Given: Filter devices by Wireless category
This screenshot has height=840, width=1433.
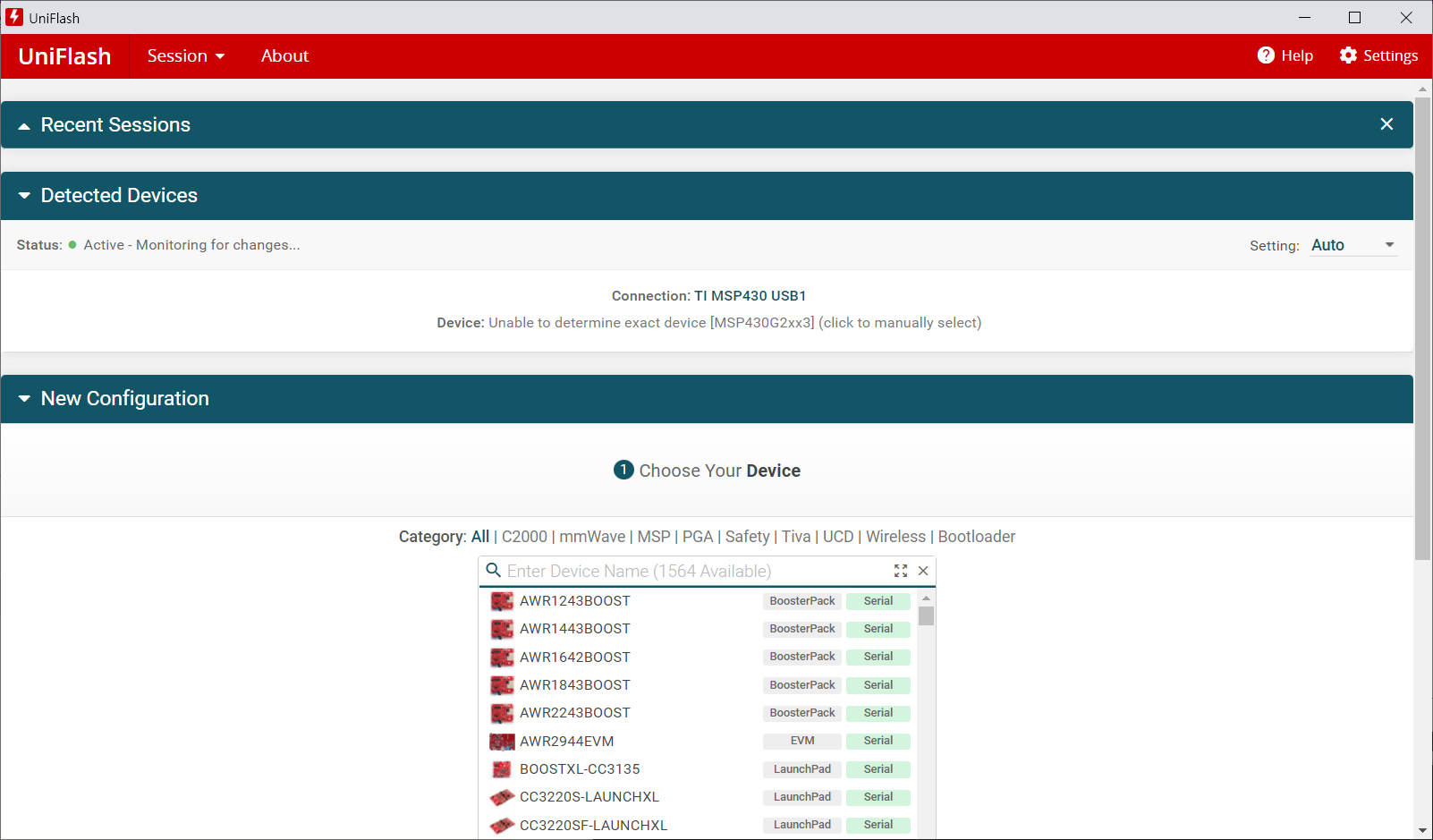Looking at the screenshot, I should tap(895, 537).
